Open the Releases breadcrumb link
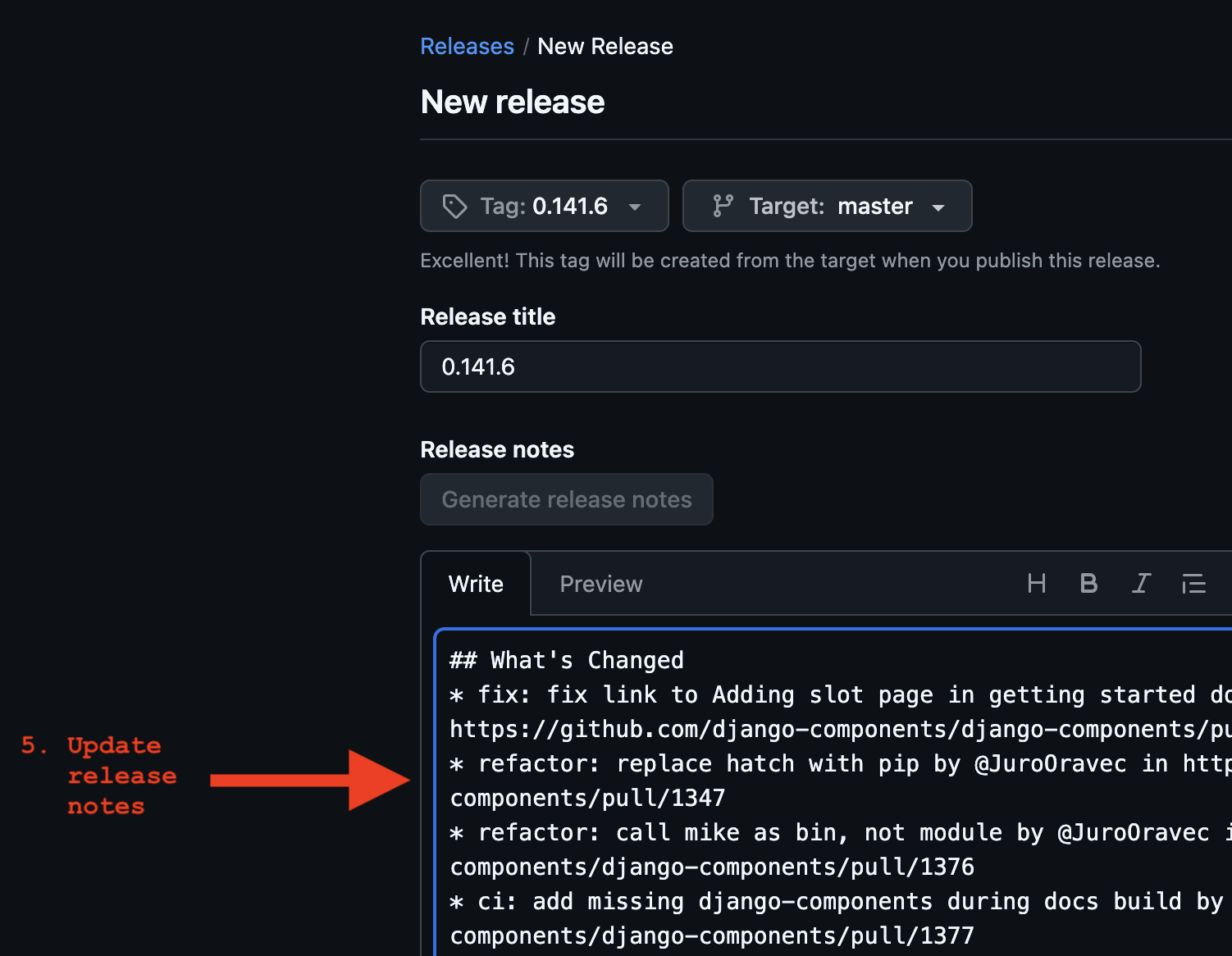The height and width of the screenshot is (956, 1232). (467, 46)
